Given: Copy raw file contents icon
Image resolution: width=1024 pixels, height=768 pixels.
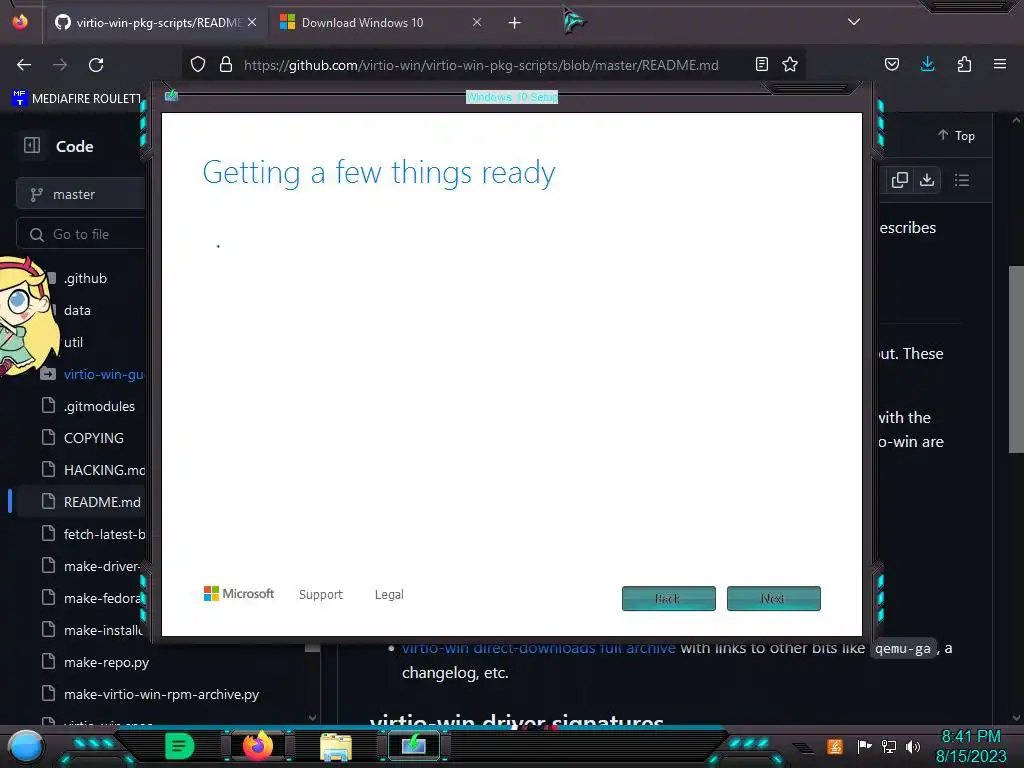Looking at the screenshot, I should 900,180.
